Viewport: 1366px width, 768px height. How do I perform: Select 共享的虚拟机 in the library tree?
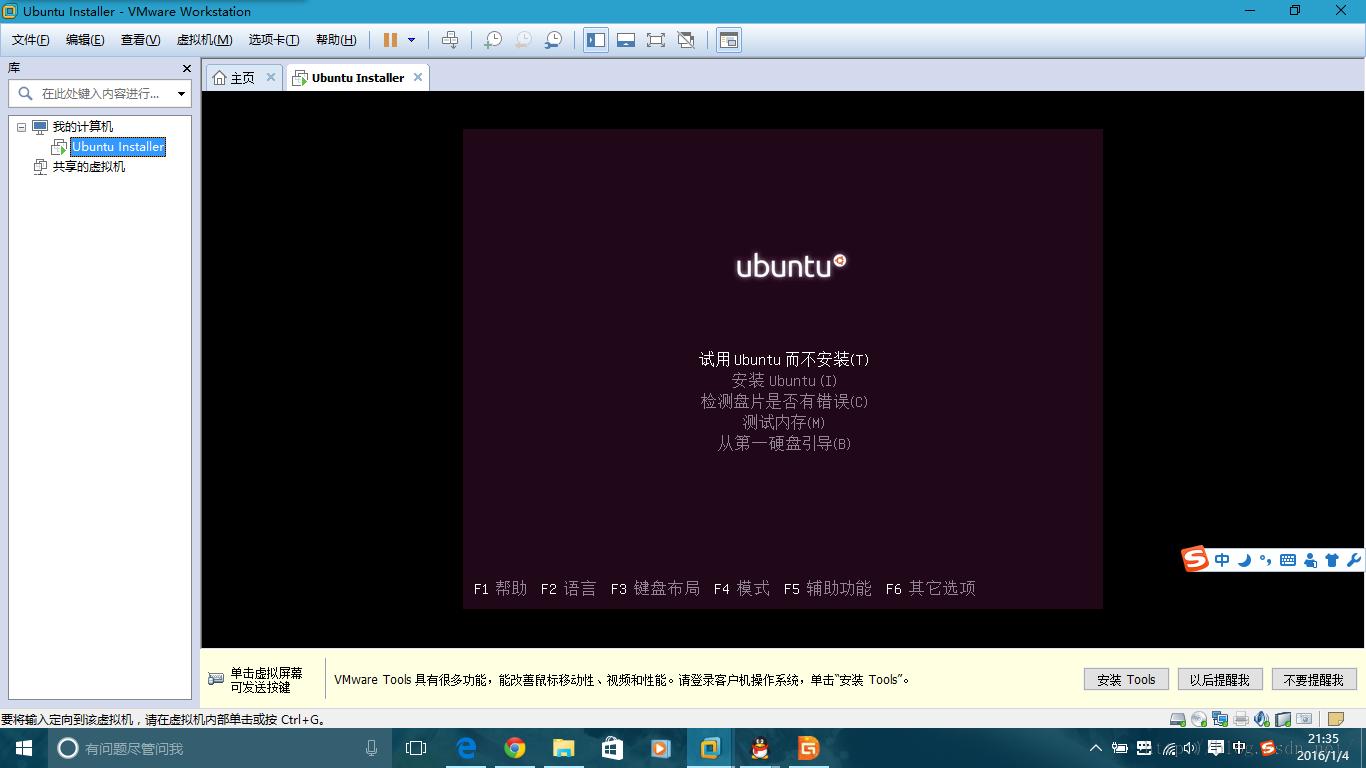pos(88,167)
